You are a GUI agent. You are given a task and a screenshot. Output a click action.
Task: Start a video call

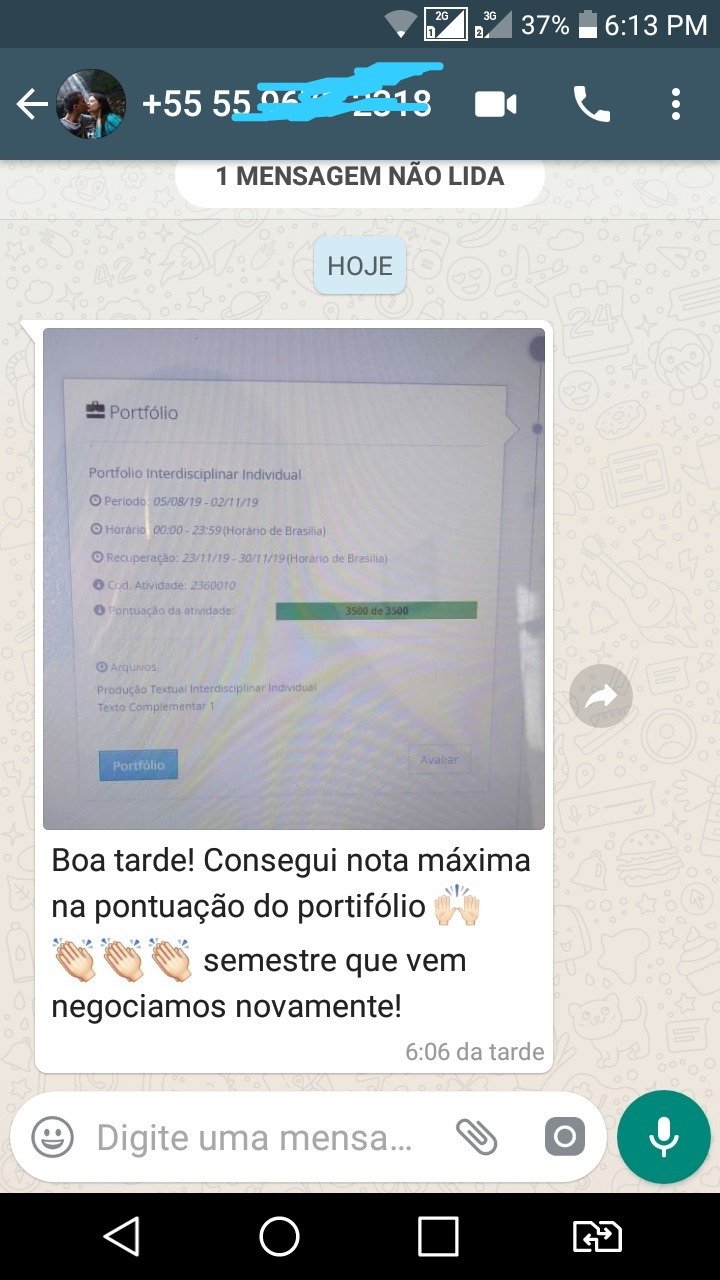(x=496, y=104)
